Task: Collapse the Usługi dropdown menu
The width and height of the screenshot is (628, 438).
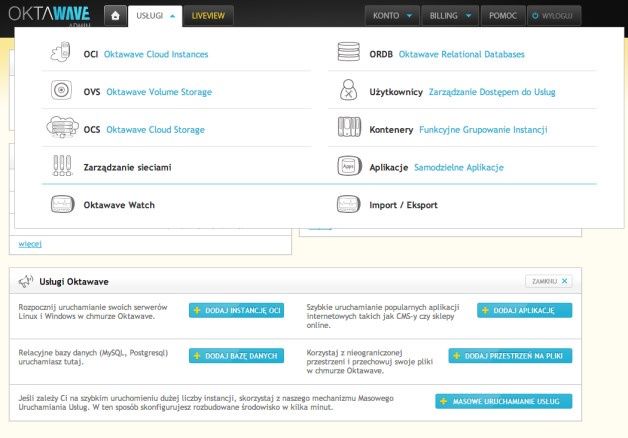Action: tap(155, 16)
